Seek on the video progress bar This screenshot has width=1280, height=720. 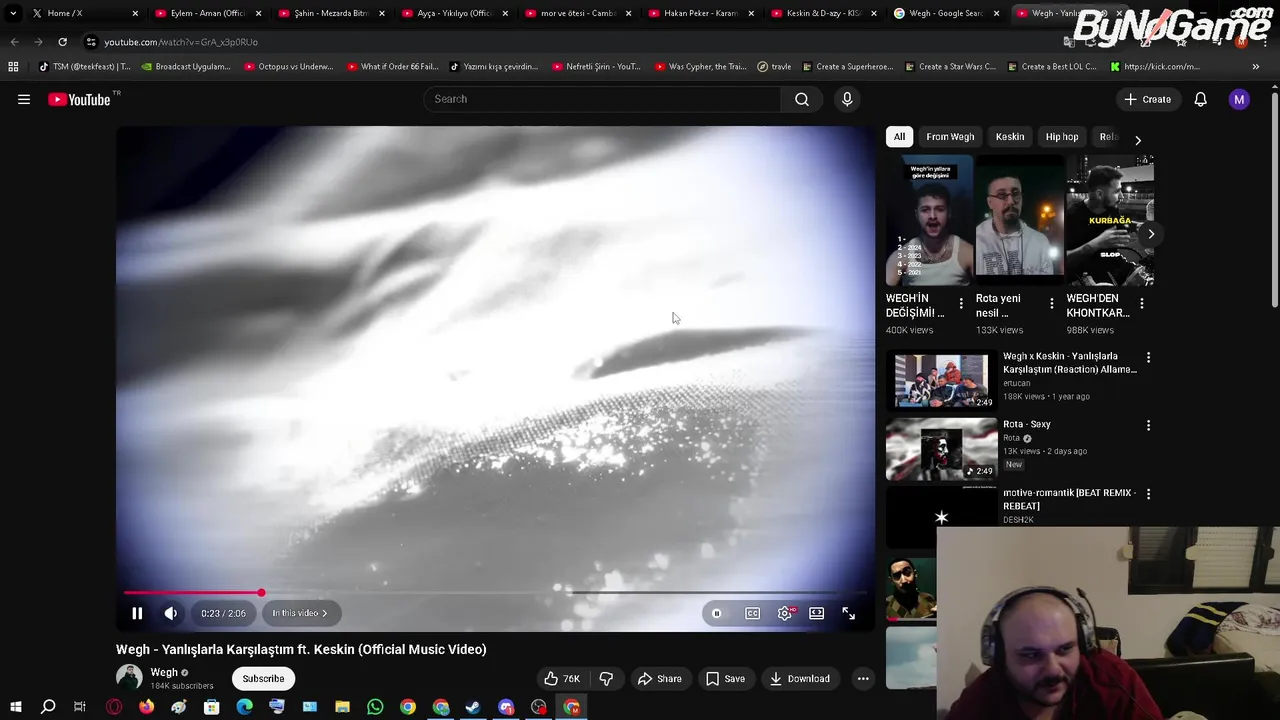(495, 593)
